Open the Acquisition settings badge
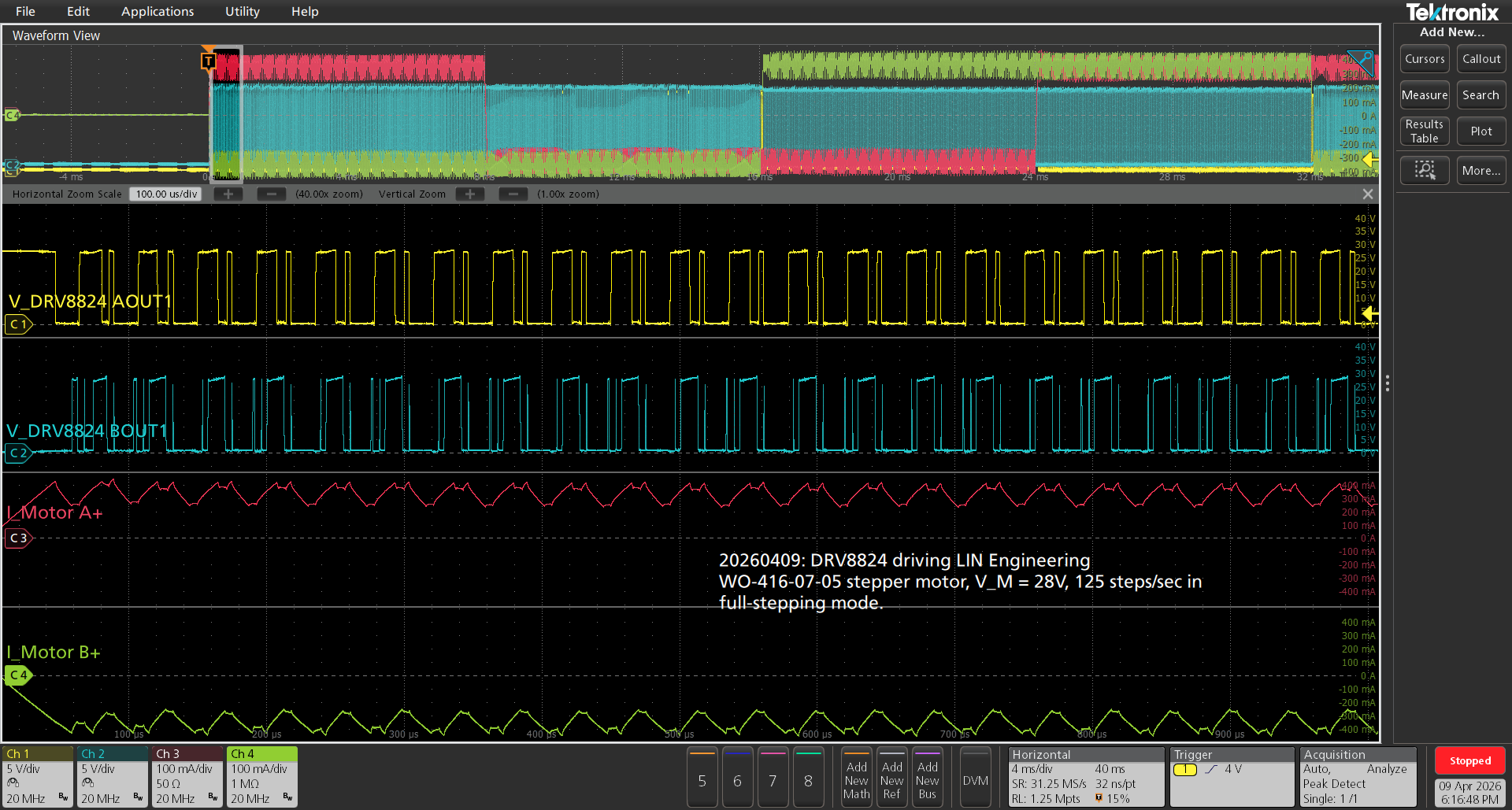This screenshot has width=1512, height=810. [x=1358, y=777]
